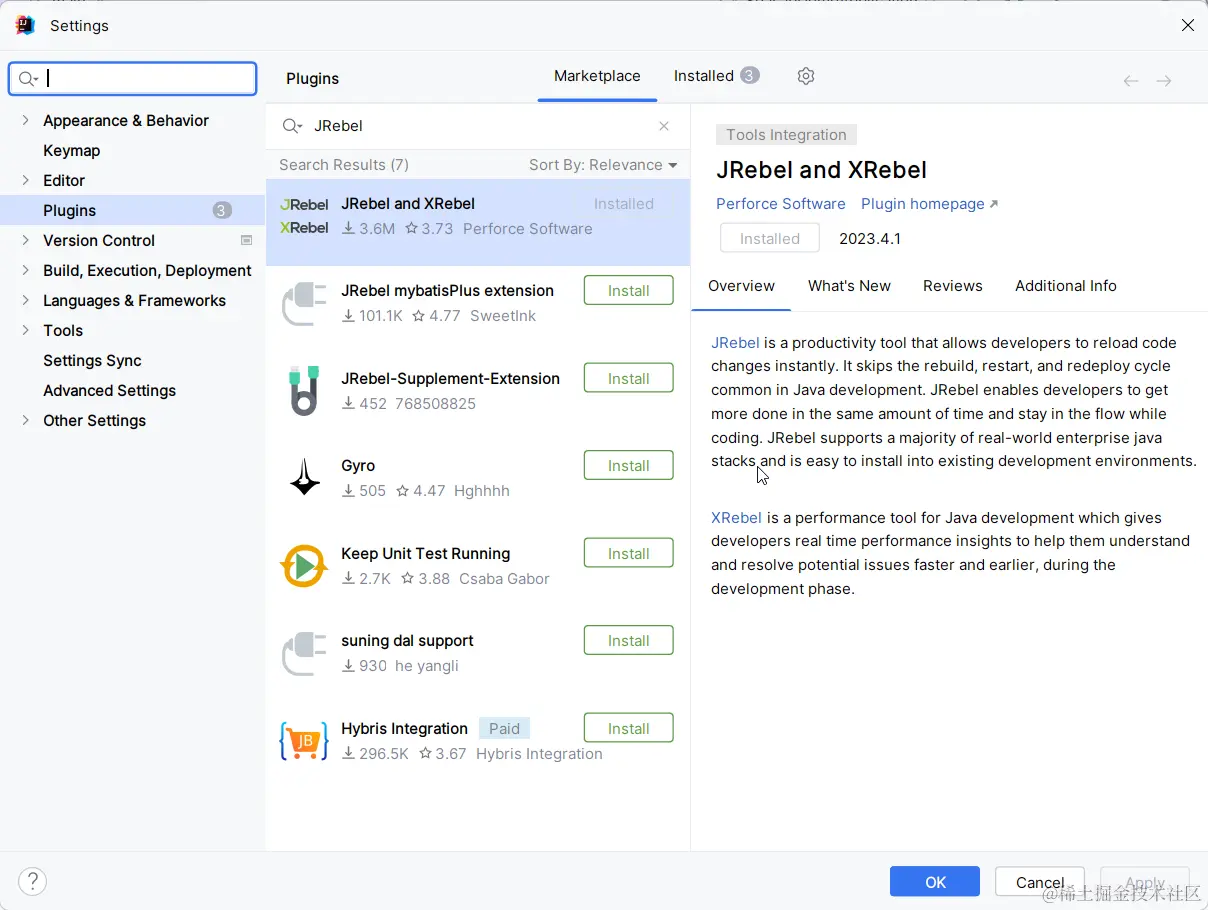Select the Hybris Integration JB icon

click(304, 741)
